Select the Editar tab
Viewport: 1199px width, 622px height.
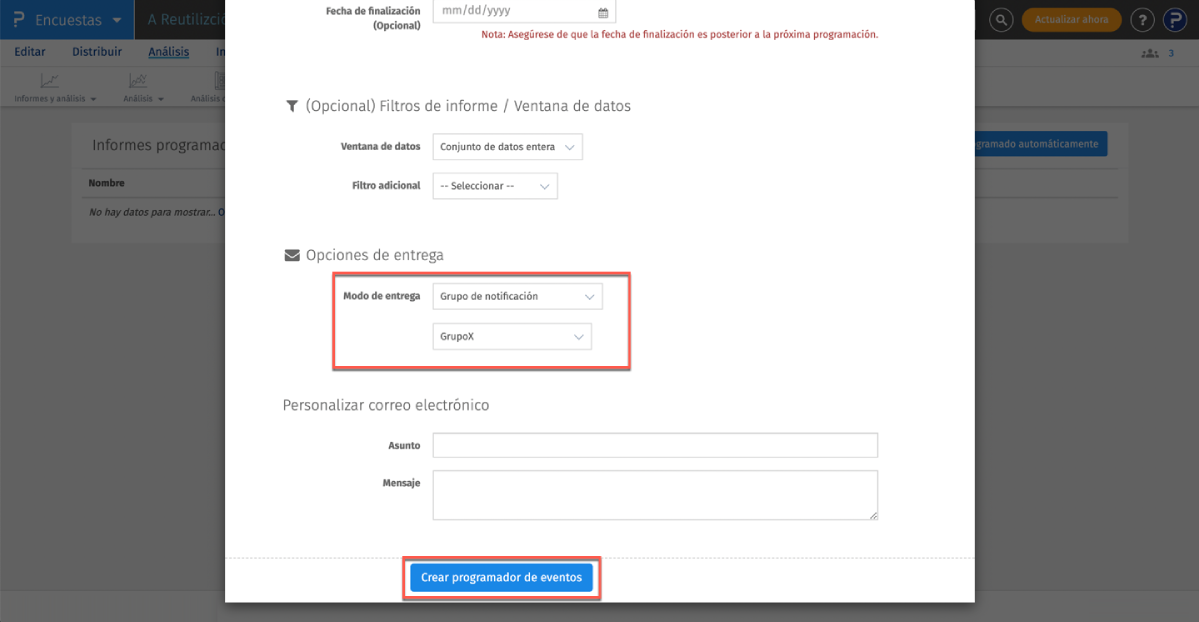[x=29, y=51]
